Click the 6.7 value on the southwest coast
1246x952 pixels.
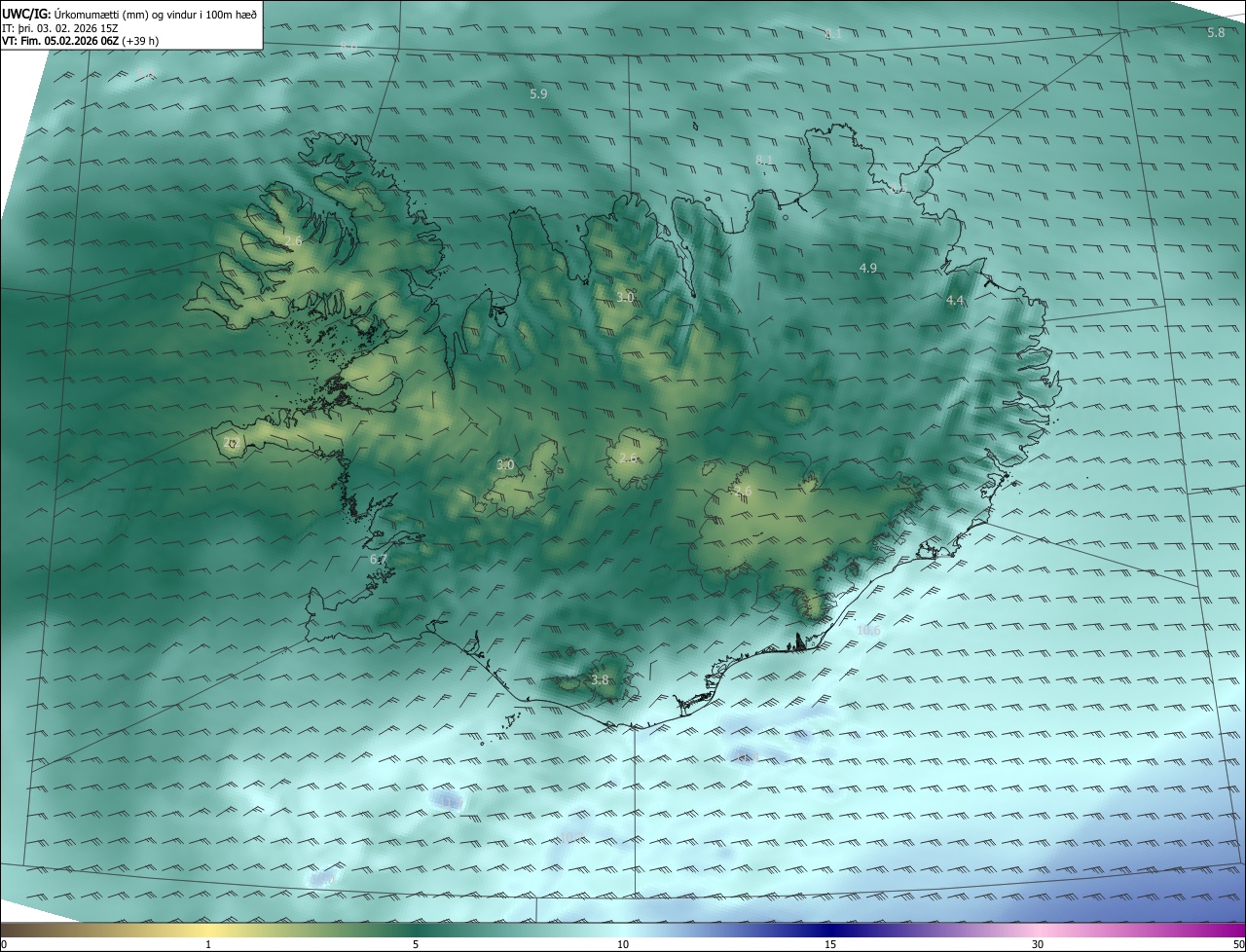[379, 560]
